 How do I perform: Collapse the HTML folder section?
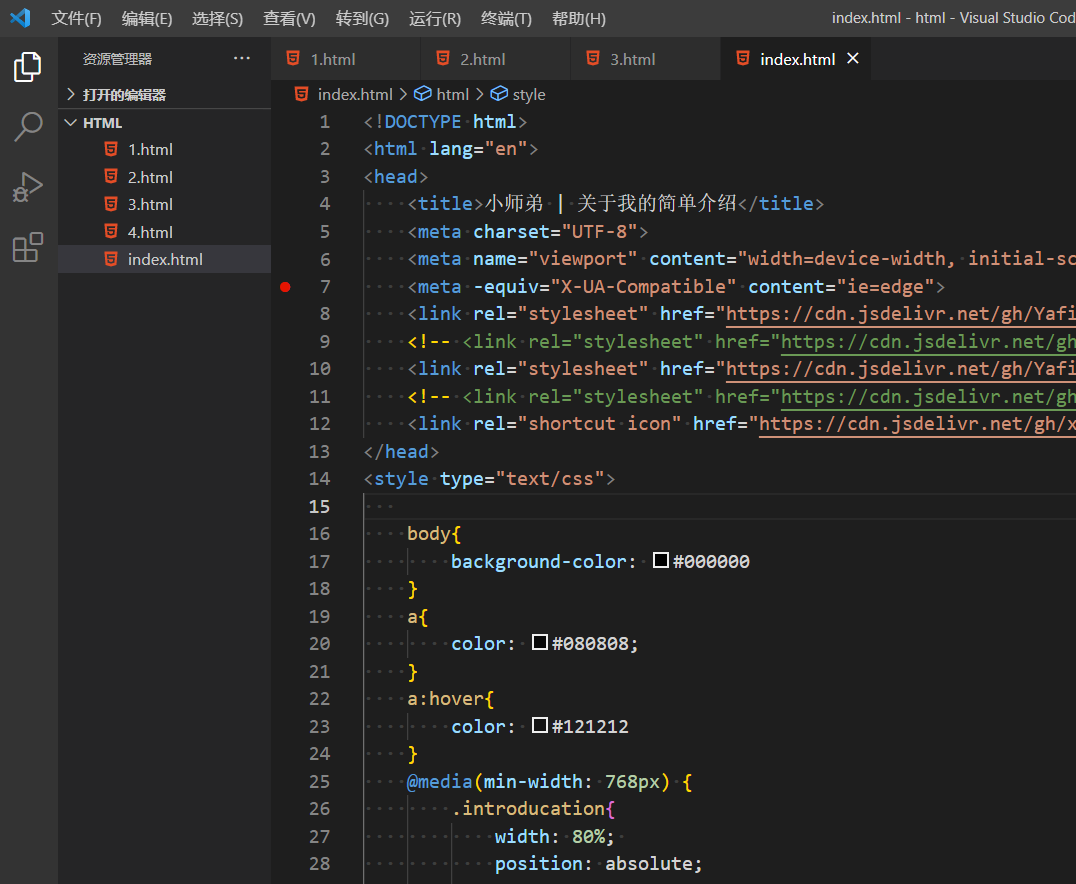coord(71,122)
